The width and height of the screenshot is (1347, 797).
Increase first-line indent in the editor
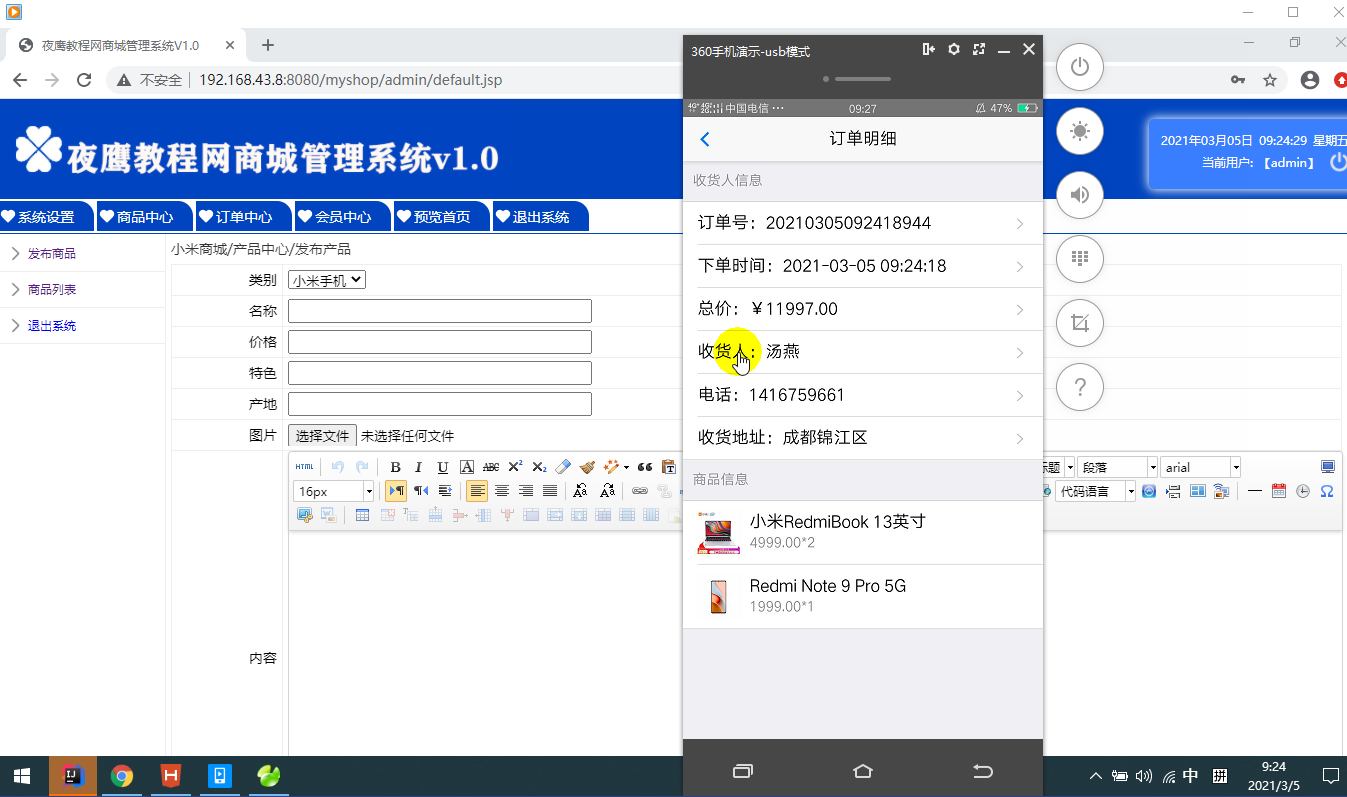(445, 491)
